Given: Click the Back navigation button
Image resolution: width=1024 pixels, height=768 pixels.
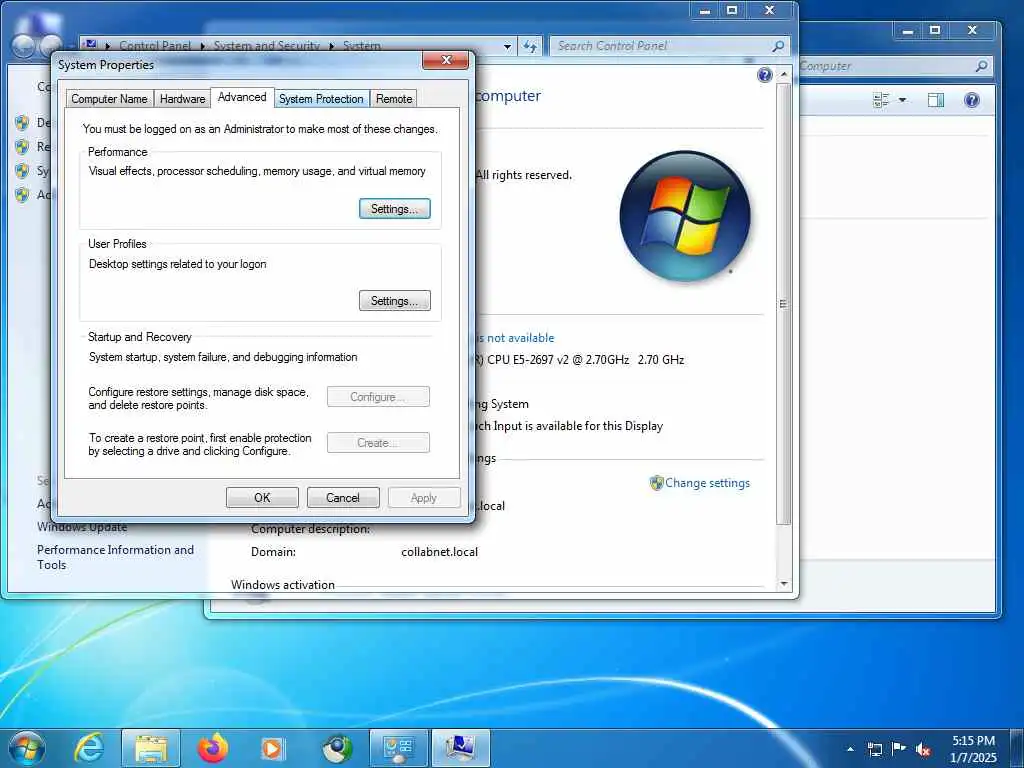Looking at the screenshot, I should tap(24, 46).
